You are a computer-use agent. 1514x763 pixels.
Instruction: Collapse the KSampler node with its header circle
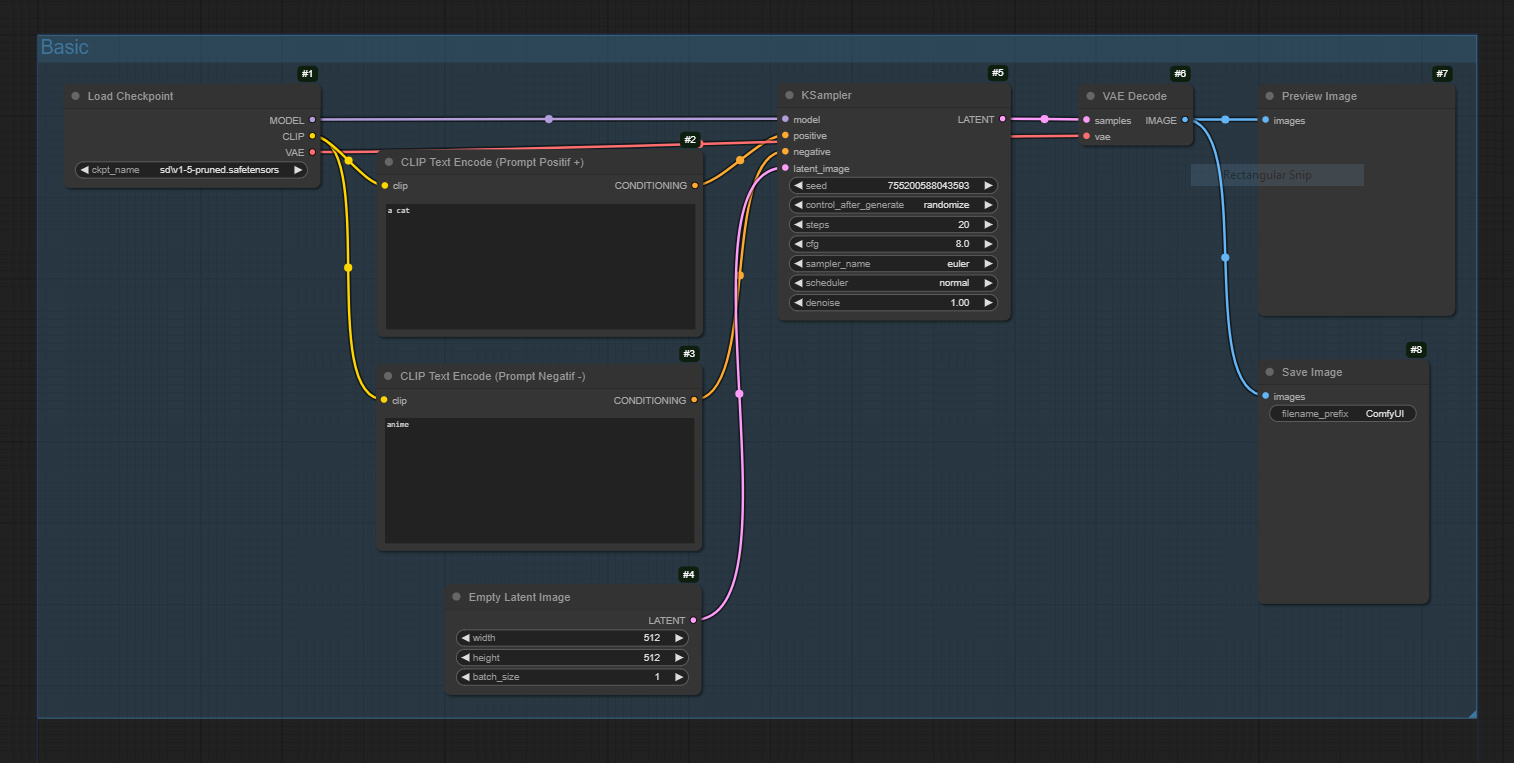(x=790, y=96)
